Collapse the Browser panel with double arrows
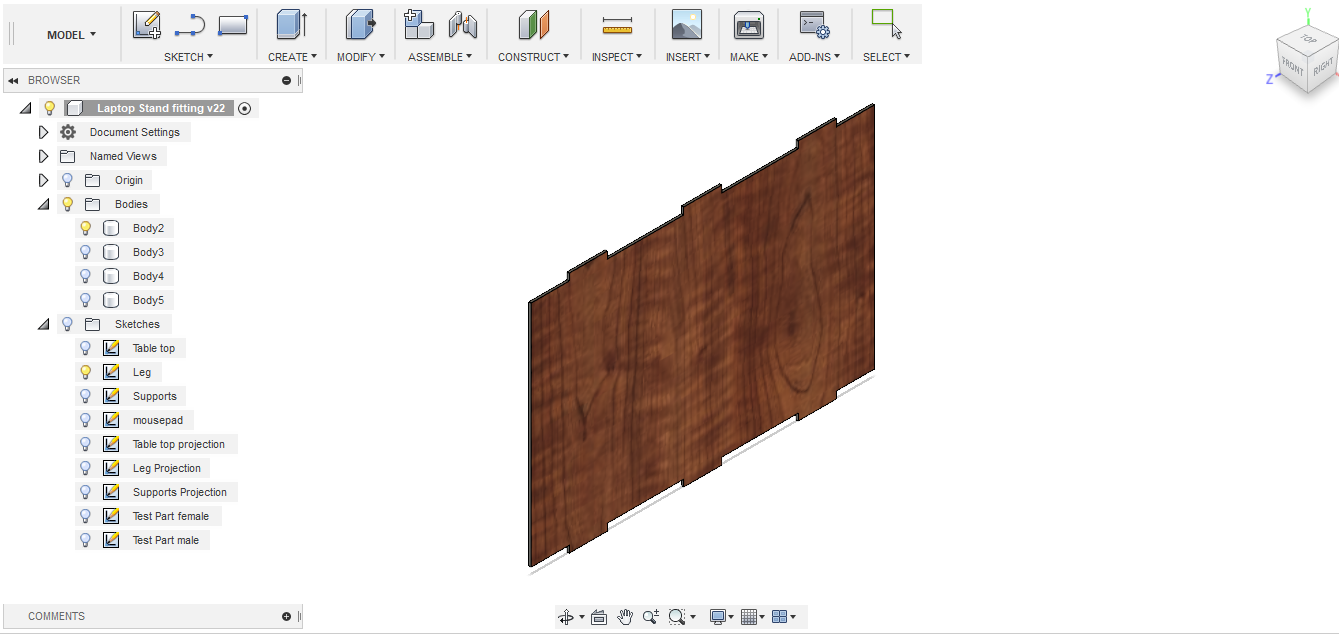Image resolution: width=1339 pixels, height=634 pixels. [x=14, y=80]
